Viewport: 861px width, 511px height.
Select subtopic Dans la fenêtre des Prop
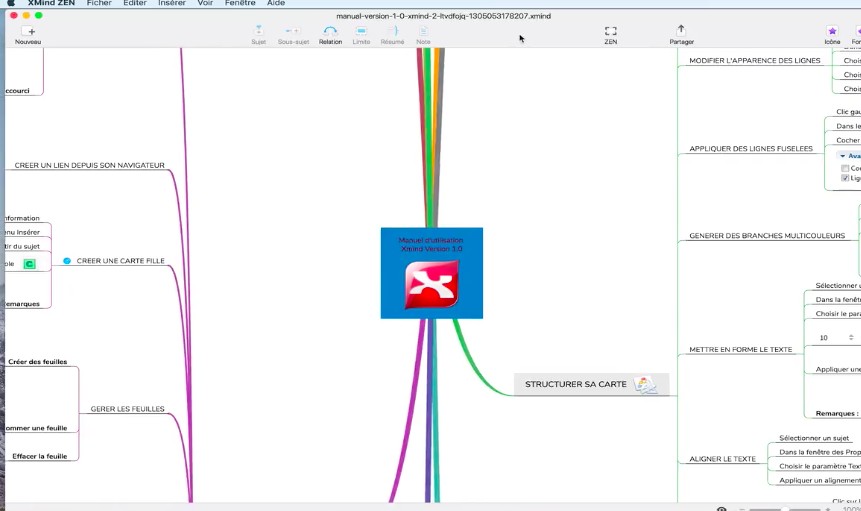(x=820, y=452)
